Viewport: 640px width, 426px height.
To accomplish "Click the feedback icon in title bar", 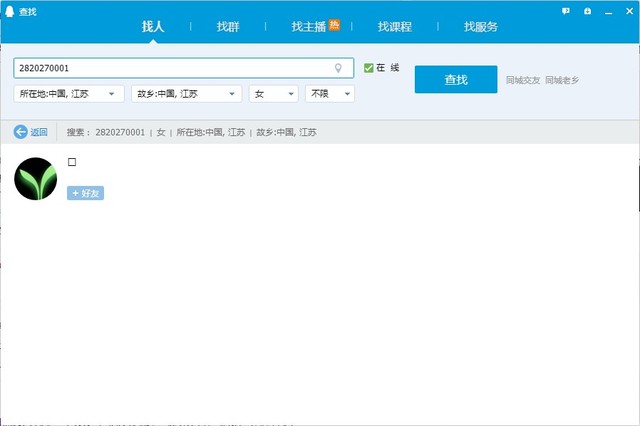I will pyautogui.click(x=566, y=11).
